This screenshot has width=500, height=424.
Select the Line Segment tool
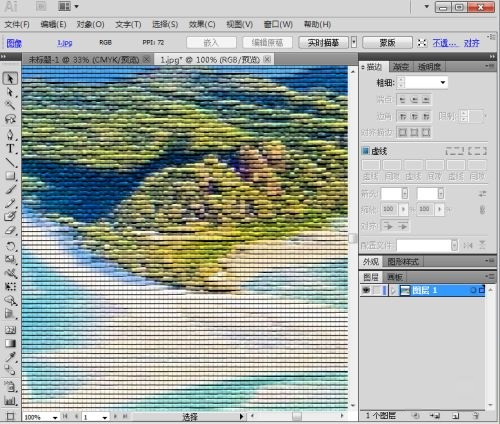click(x=10, y=162)
